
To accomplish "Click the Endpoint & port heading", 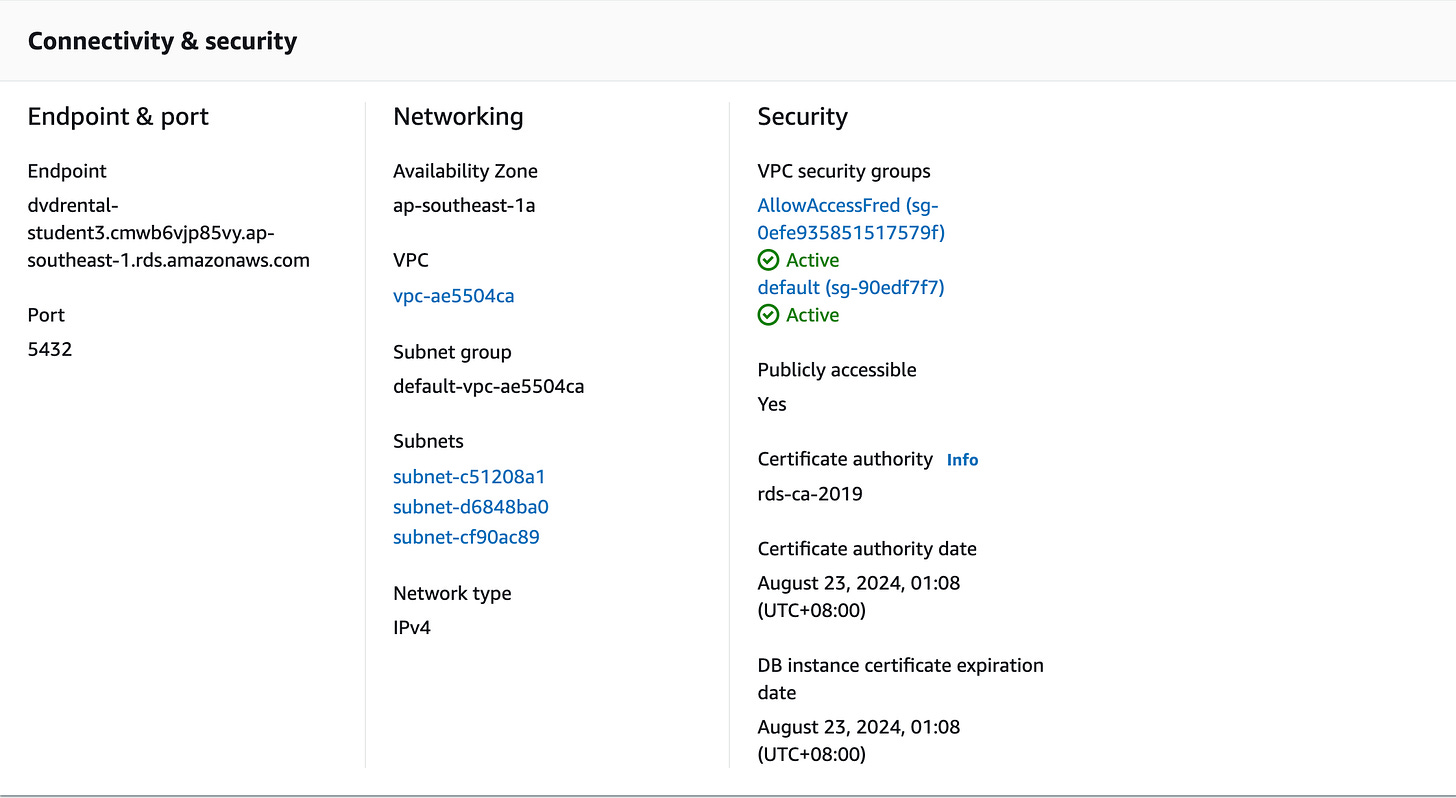I will pos(118,116).
